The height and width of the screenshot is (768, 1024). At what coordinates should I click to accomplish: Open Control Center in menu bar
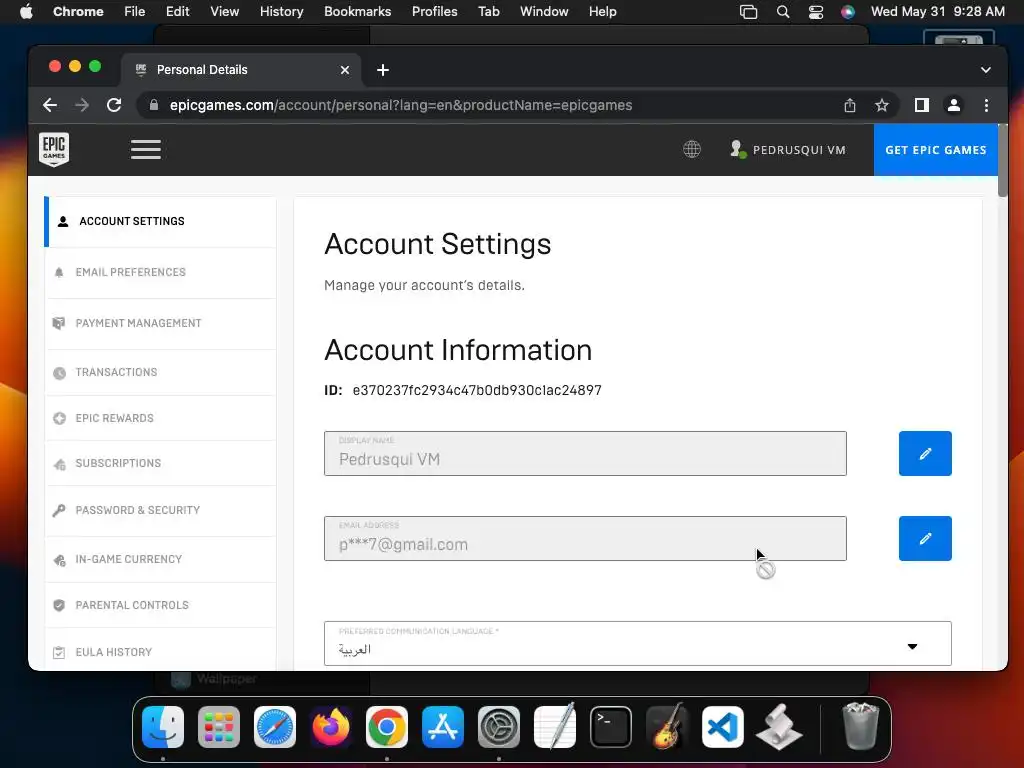coord(816,12)
